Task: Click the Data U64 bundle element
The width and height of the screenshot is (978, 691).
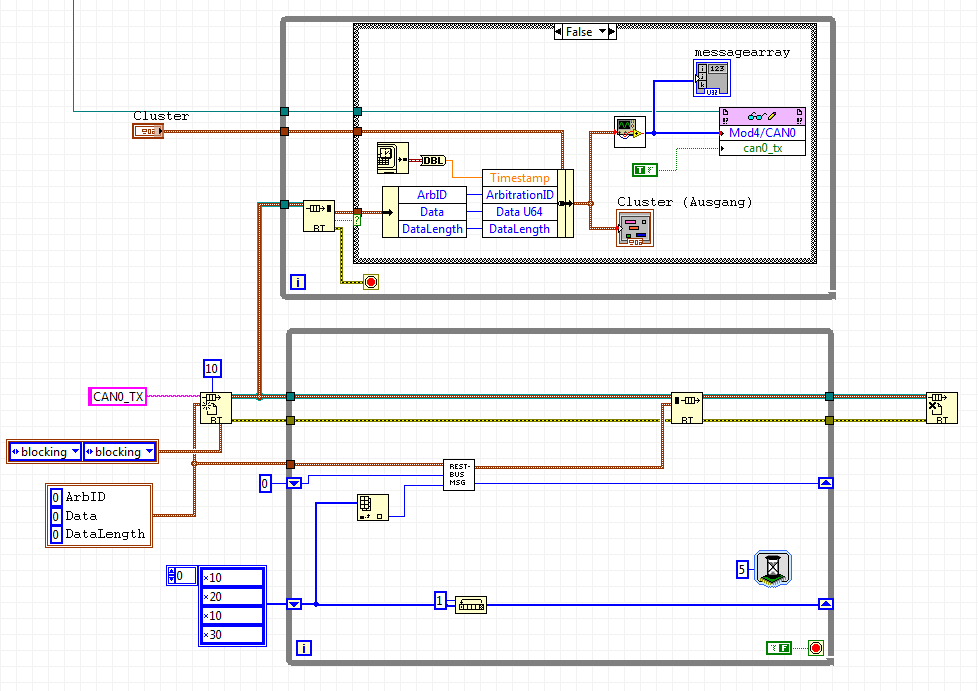Action: (520, 212)
